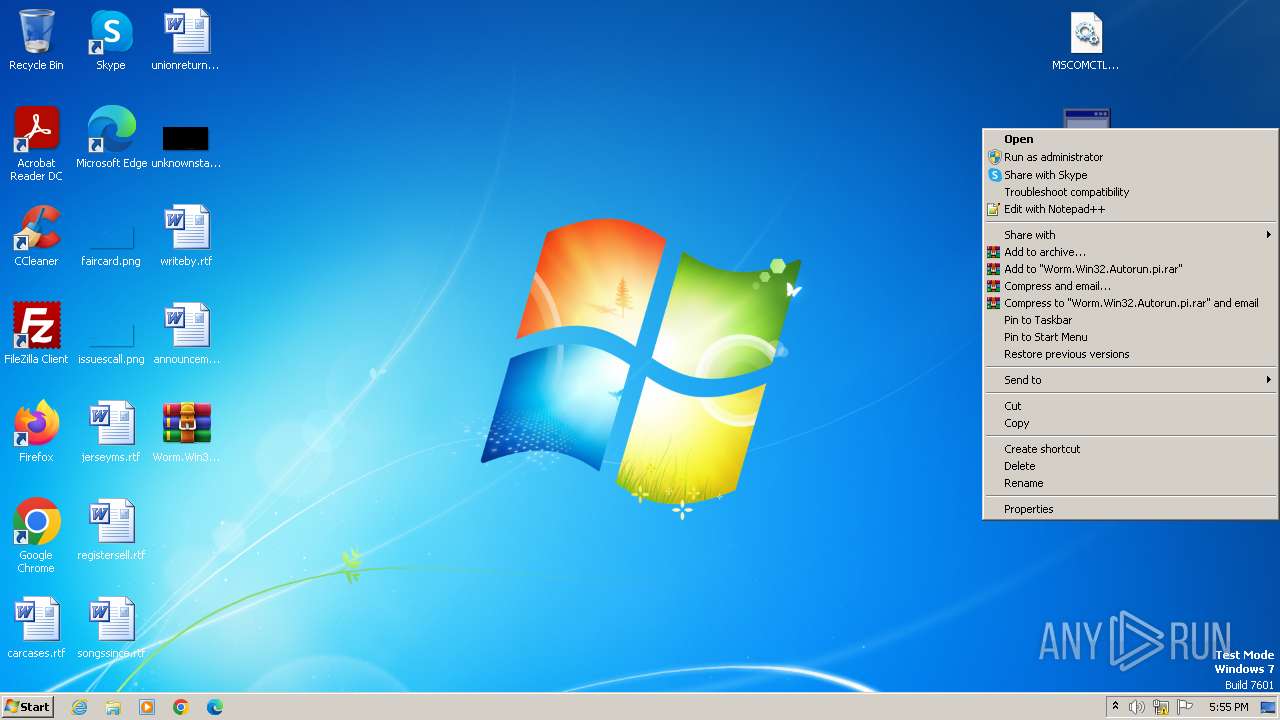Select the unionreturn Word document icon
This screenshot has height=720, width=1280.
click(185, 40)
